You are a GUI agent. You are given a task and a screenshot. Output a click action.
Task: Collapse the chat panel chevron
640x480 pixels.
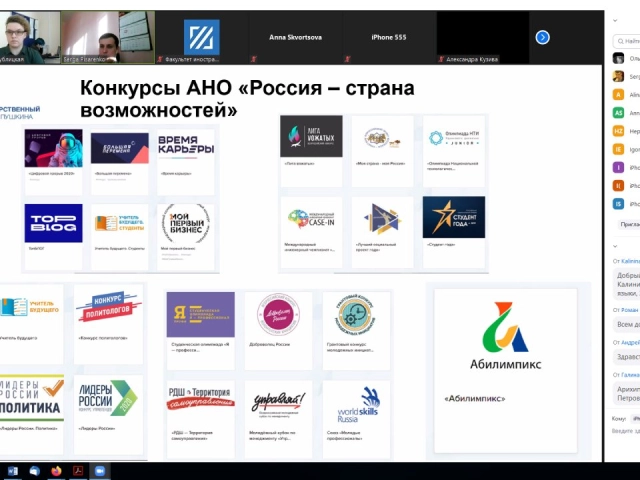[x=615, y=246]
